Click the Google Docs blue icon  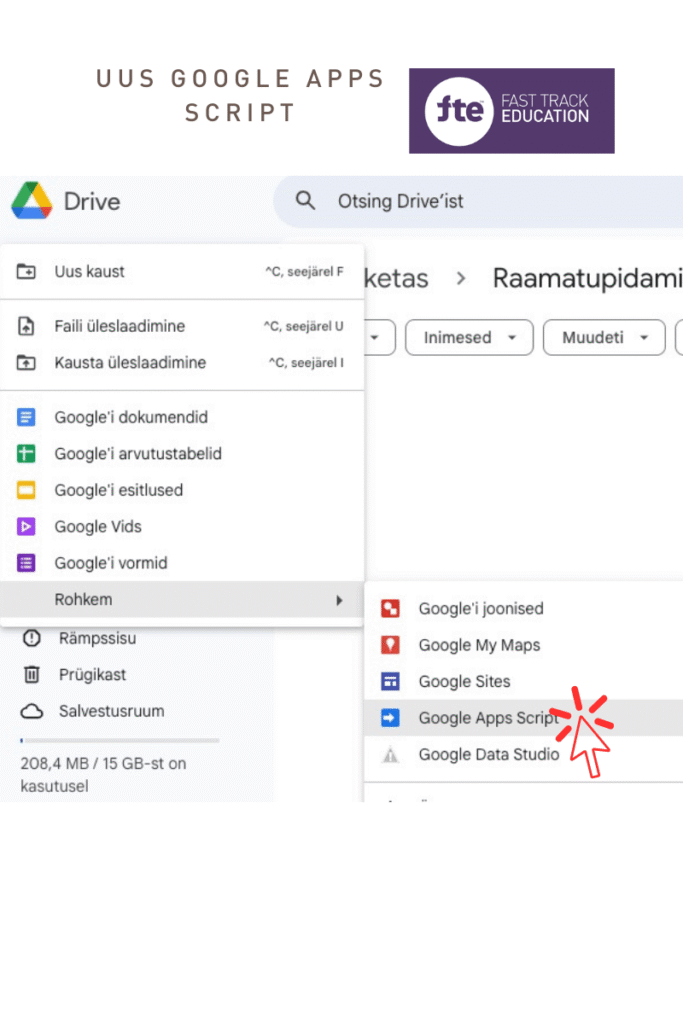coord(27,417)
